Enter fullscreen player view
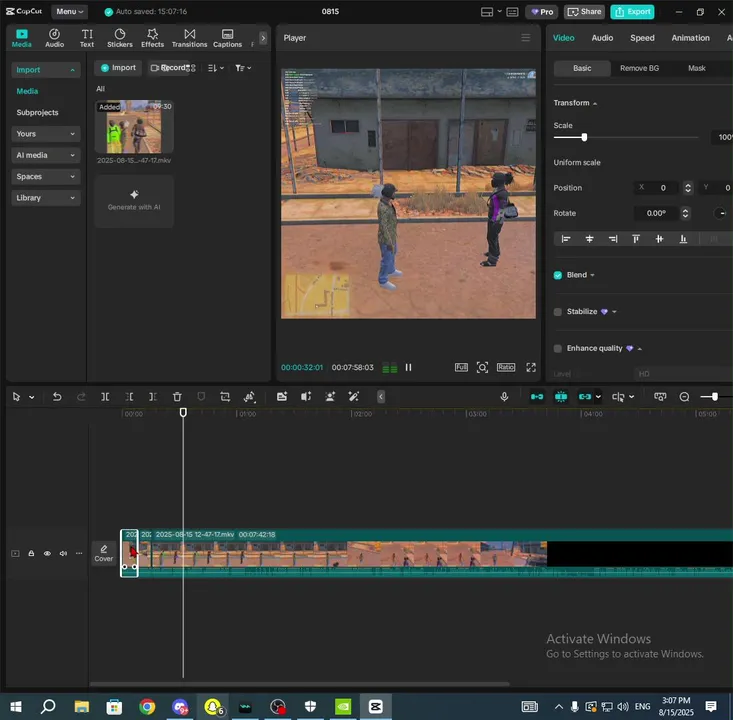Screen dimensions: 733x720 (531, 367)
